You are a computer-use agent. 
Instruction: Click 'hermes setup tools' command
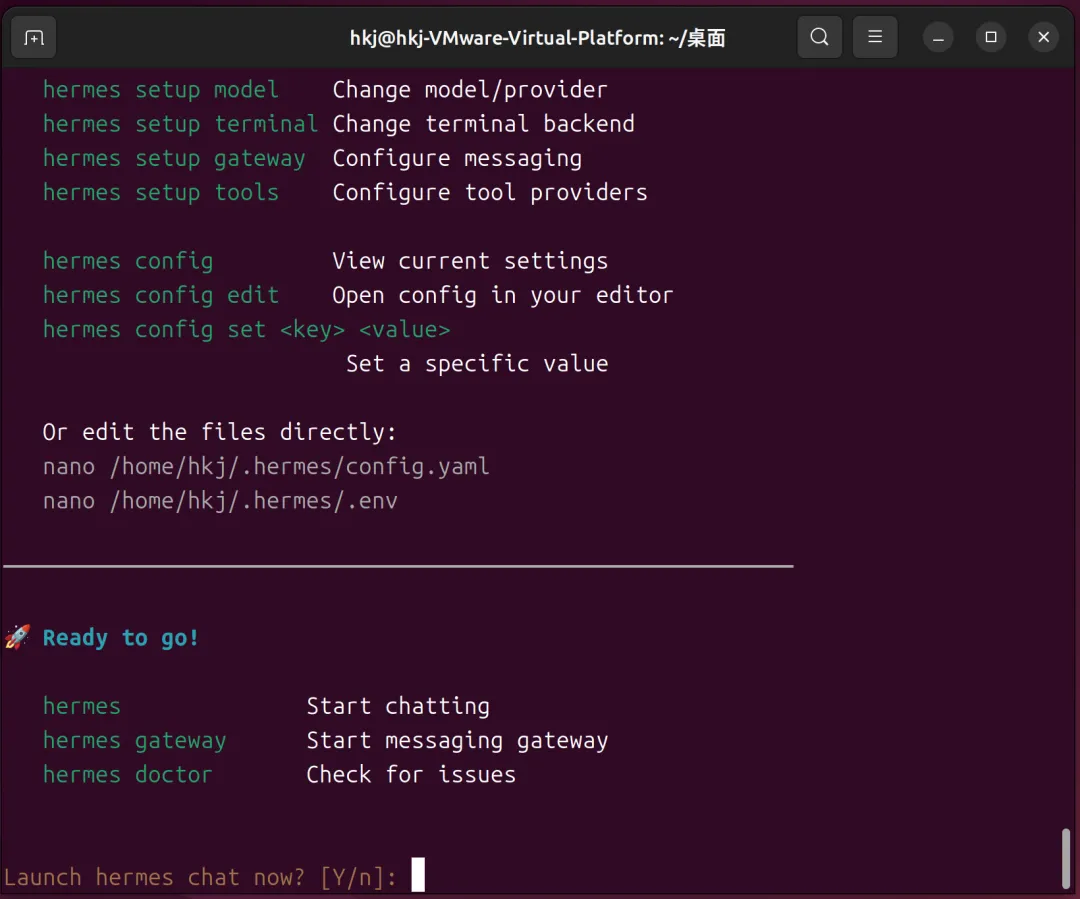(x=160, y=192)
